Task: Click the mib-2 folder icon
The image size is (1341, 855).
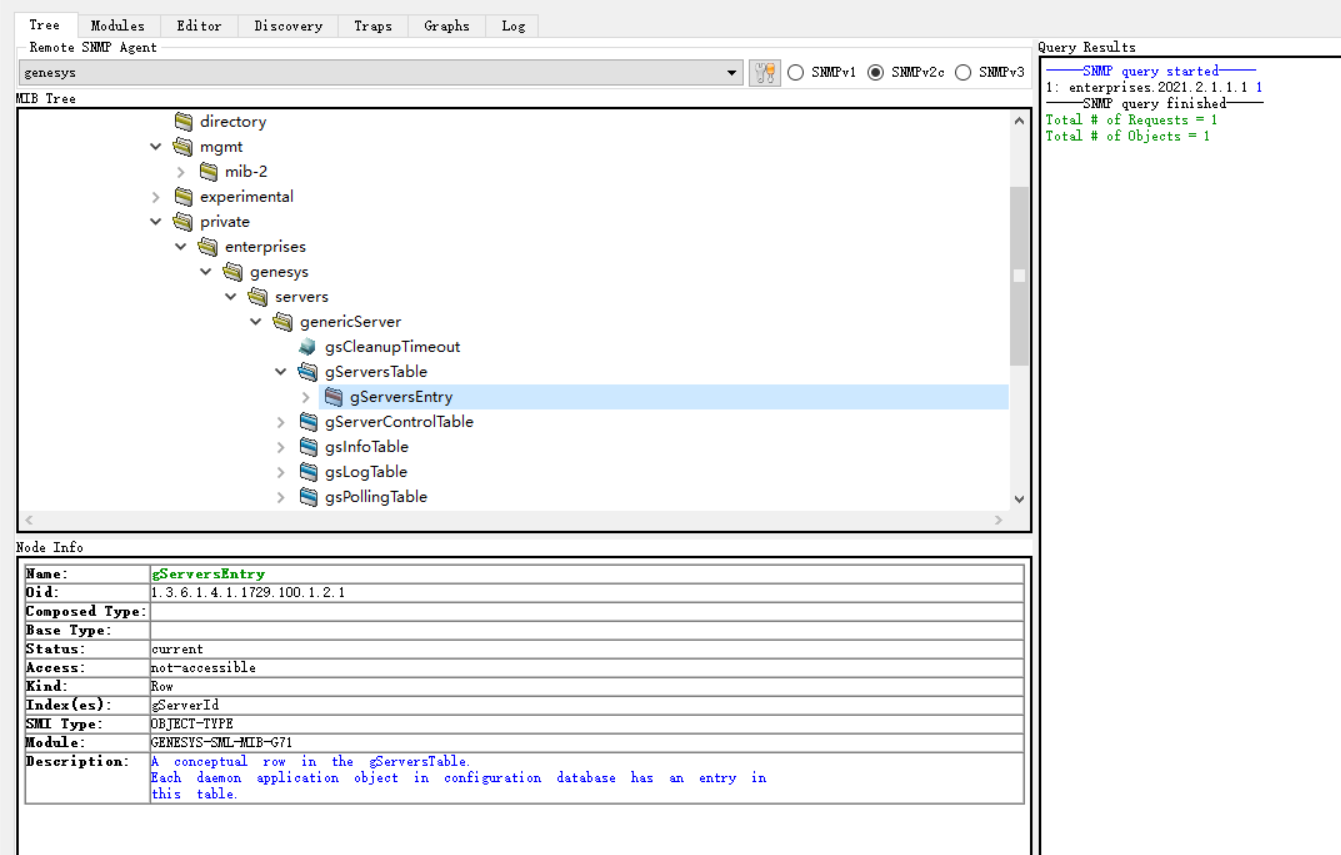Action: point(208,172)
